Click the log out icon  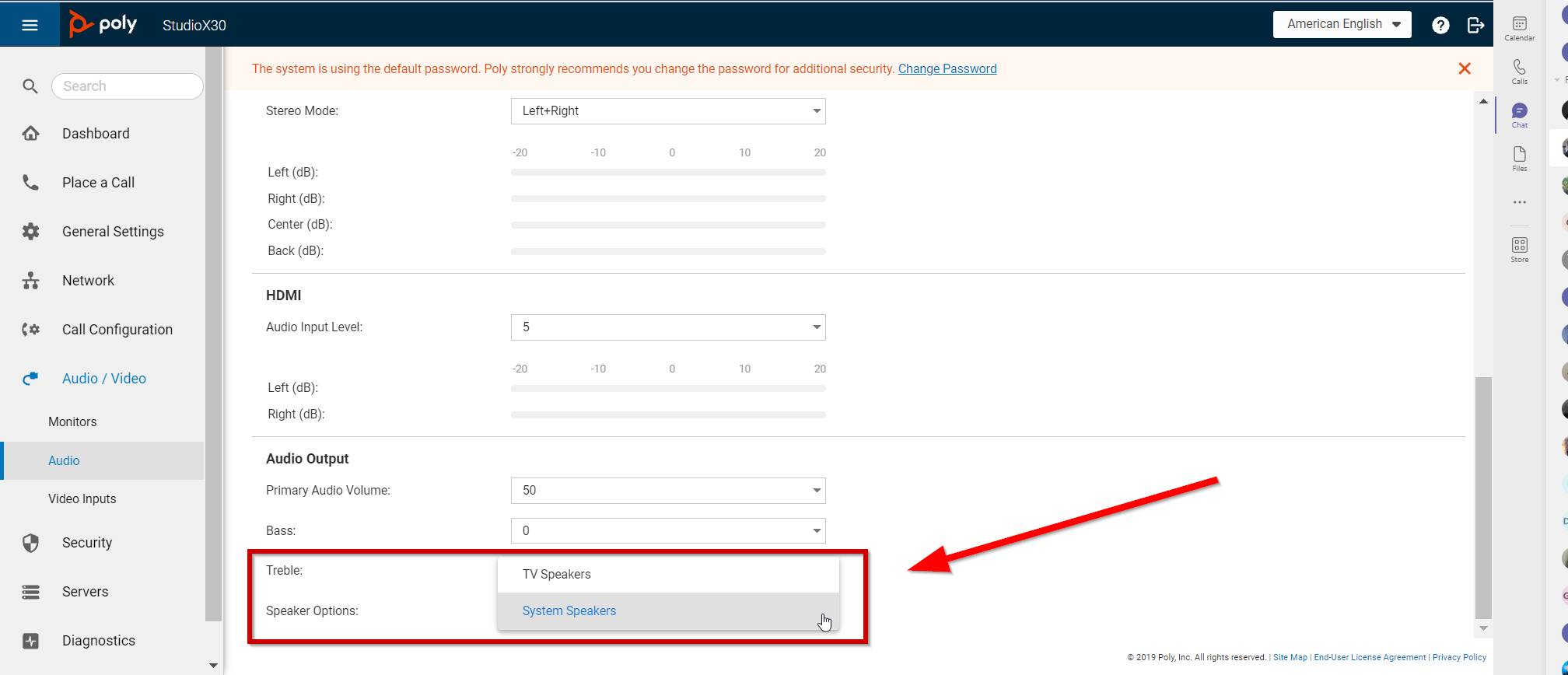point(1475,25)
